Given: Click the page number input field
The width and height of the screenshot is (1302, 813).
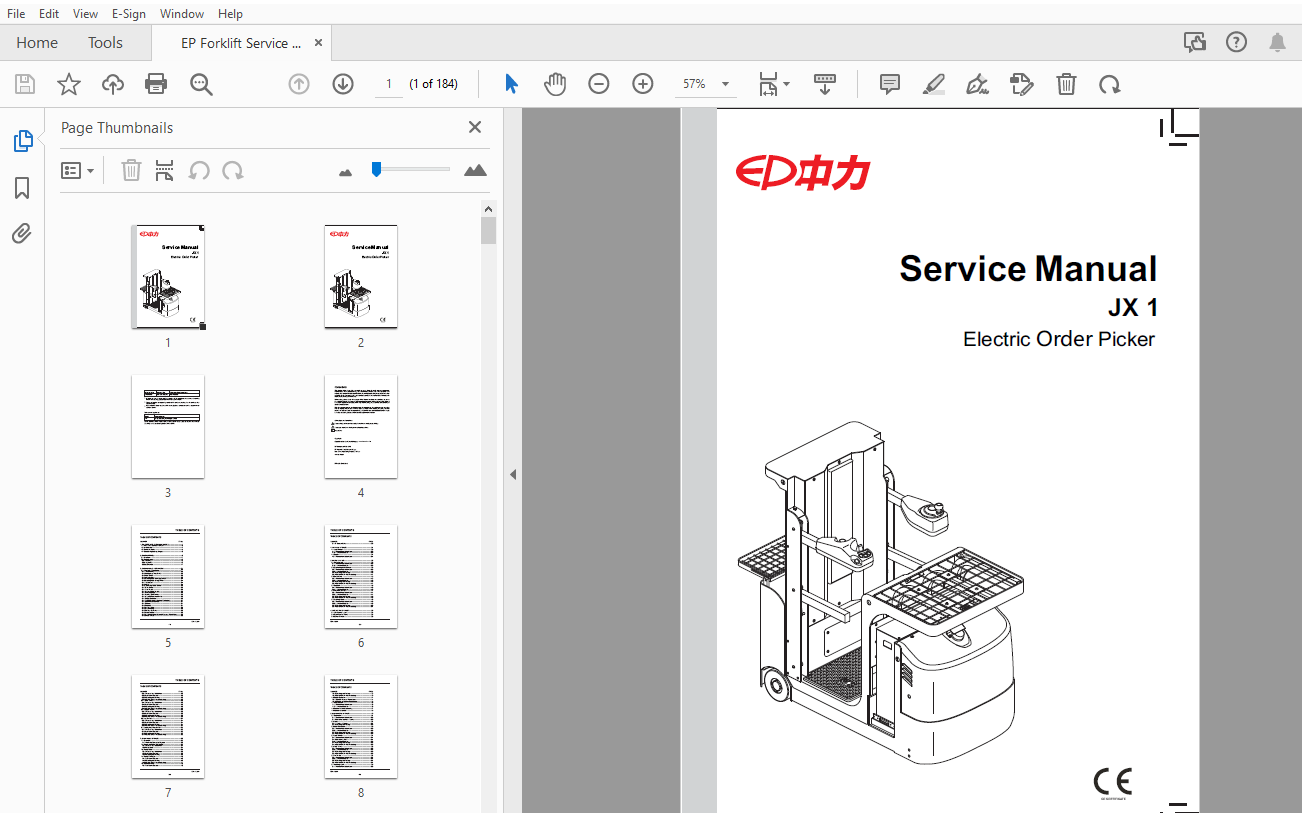Looking at the screenshot, I should click(388, 84).
